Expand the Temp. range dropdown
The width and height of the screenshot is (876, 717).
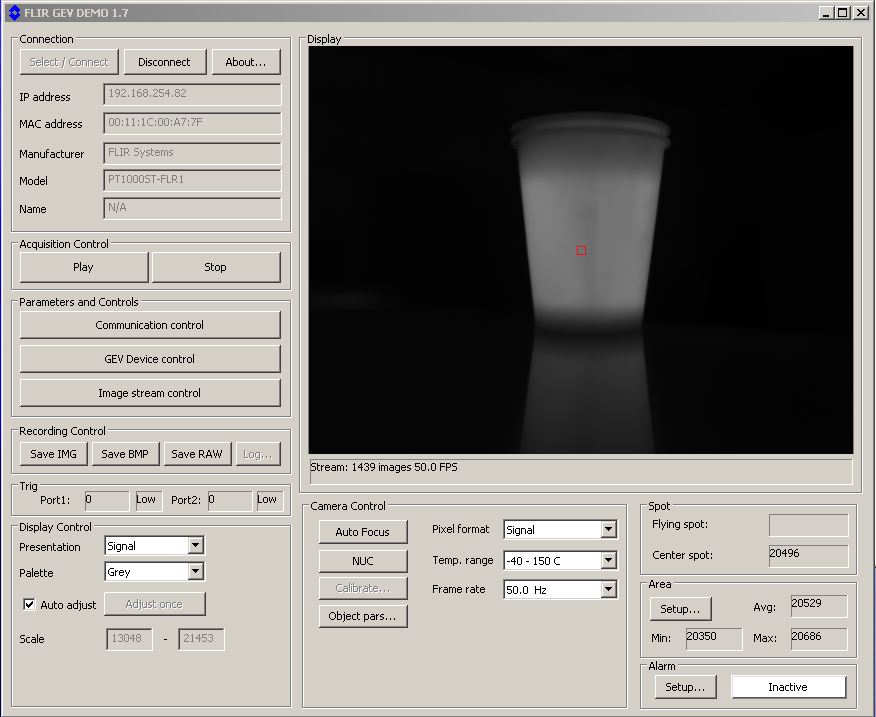(x=608, y=560)
